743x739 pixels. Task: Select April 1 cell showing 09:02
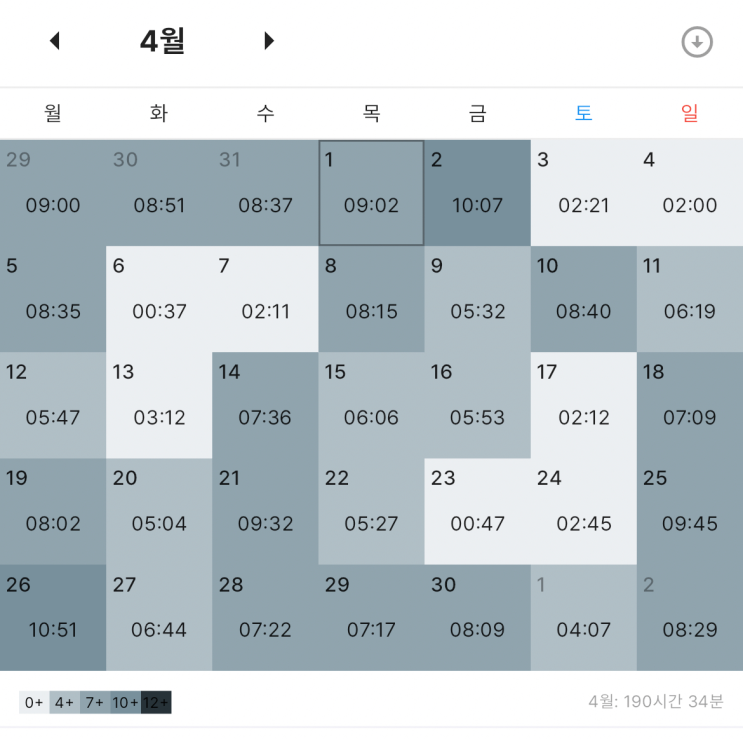coord(372,193)
